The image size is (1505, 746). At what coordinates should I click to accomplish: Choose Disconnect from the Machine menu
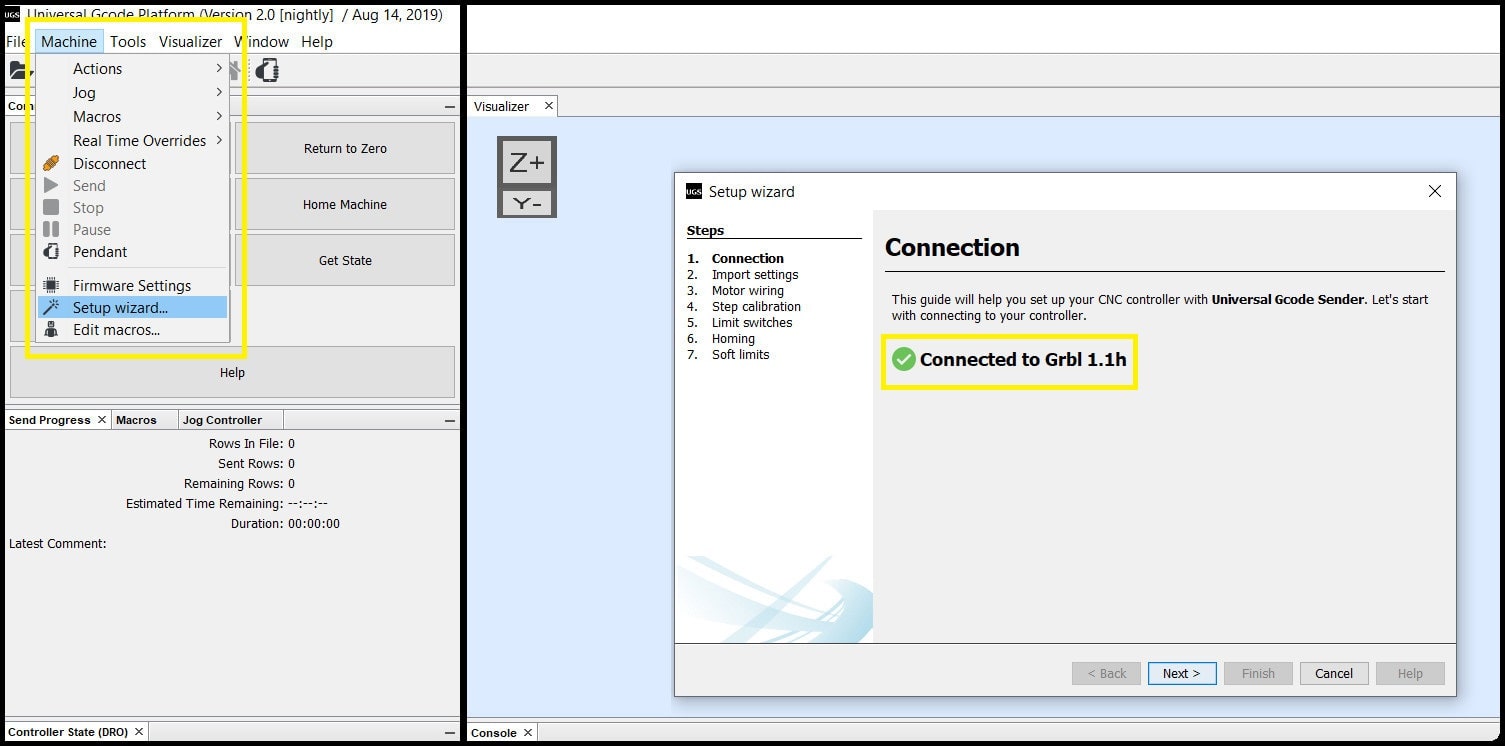pos(133,164)
